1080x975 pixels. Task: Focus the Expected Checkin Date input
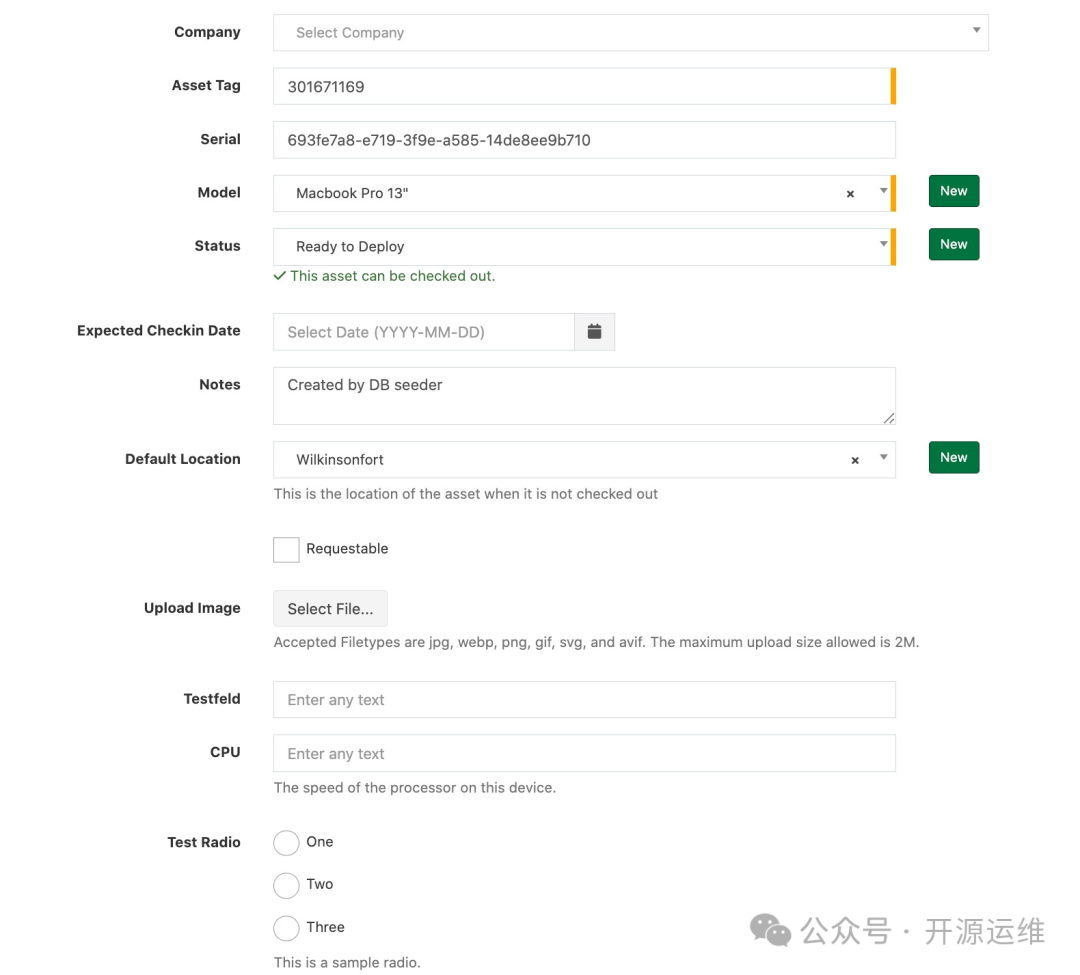[x=424, y=332]
